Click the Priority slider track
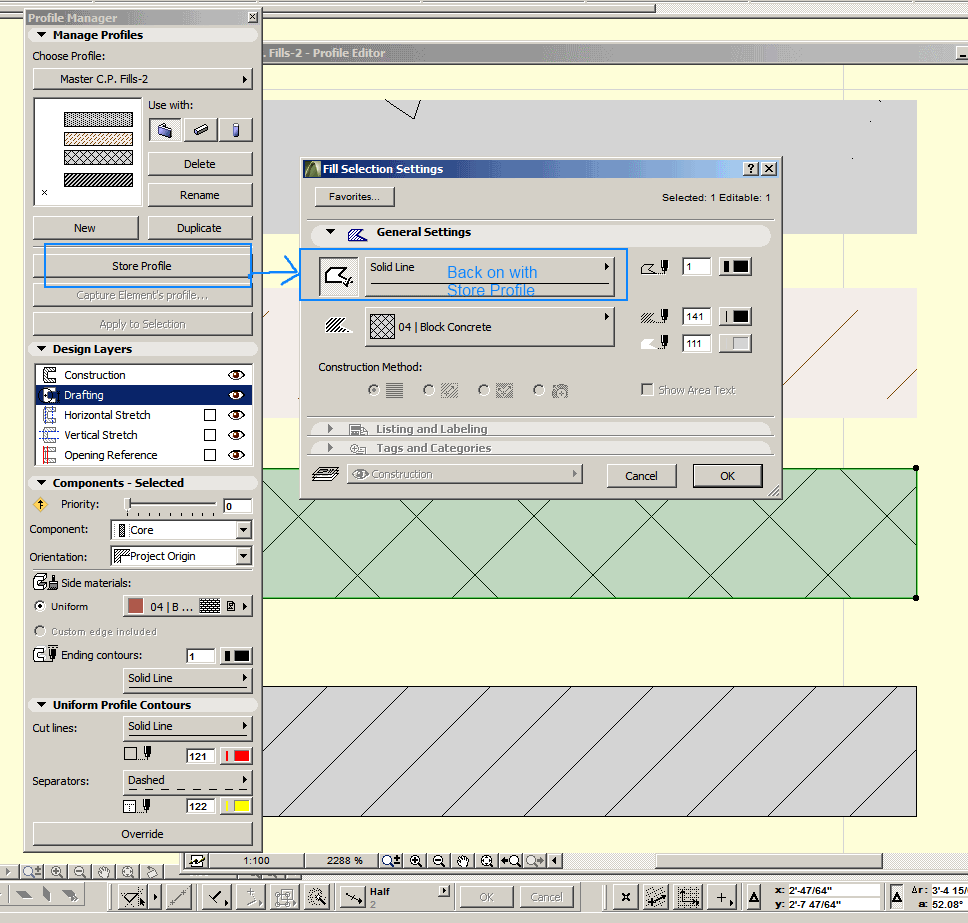968x923 pixels. coord(172,505)
